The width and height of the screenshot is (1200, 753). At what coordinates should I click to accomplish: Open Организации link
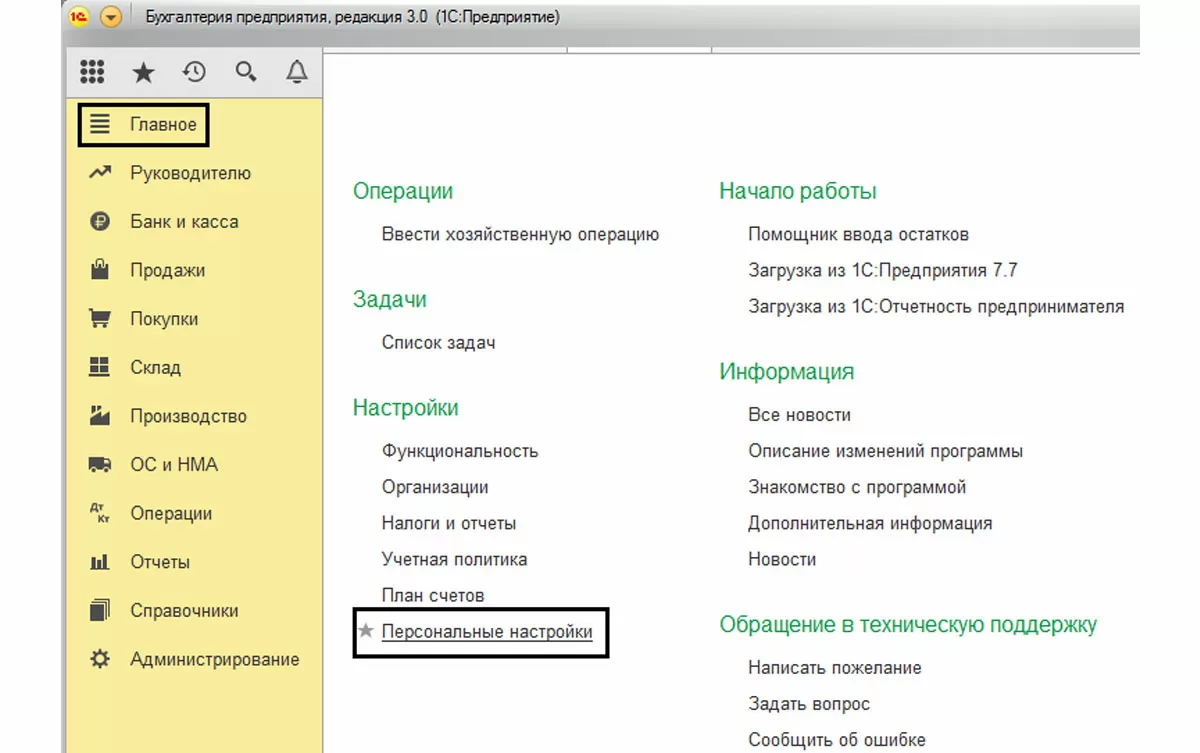[435, 487]
